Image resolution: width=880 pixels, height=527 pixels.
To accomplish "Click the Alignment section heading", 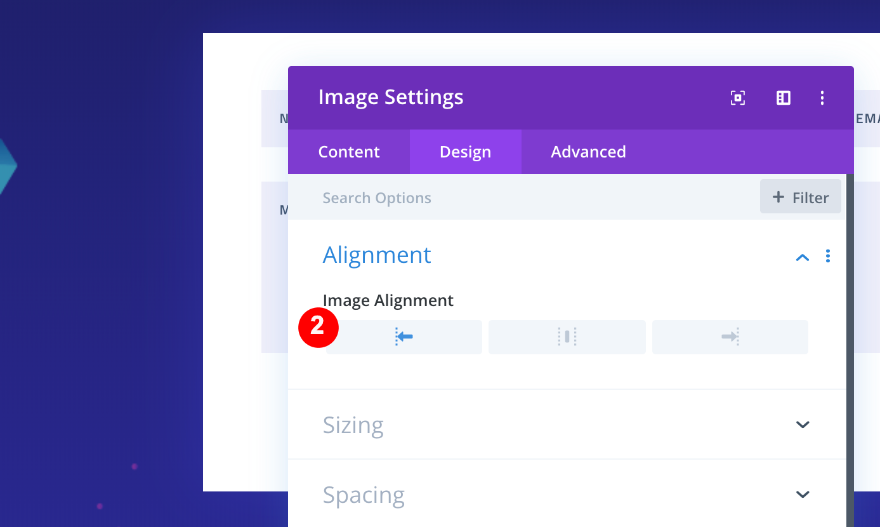I will pyautogui.click(x=377, y=255).
